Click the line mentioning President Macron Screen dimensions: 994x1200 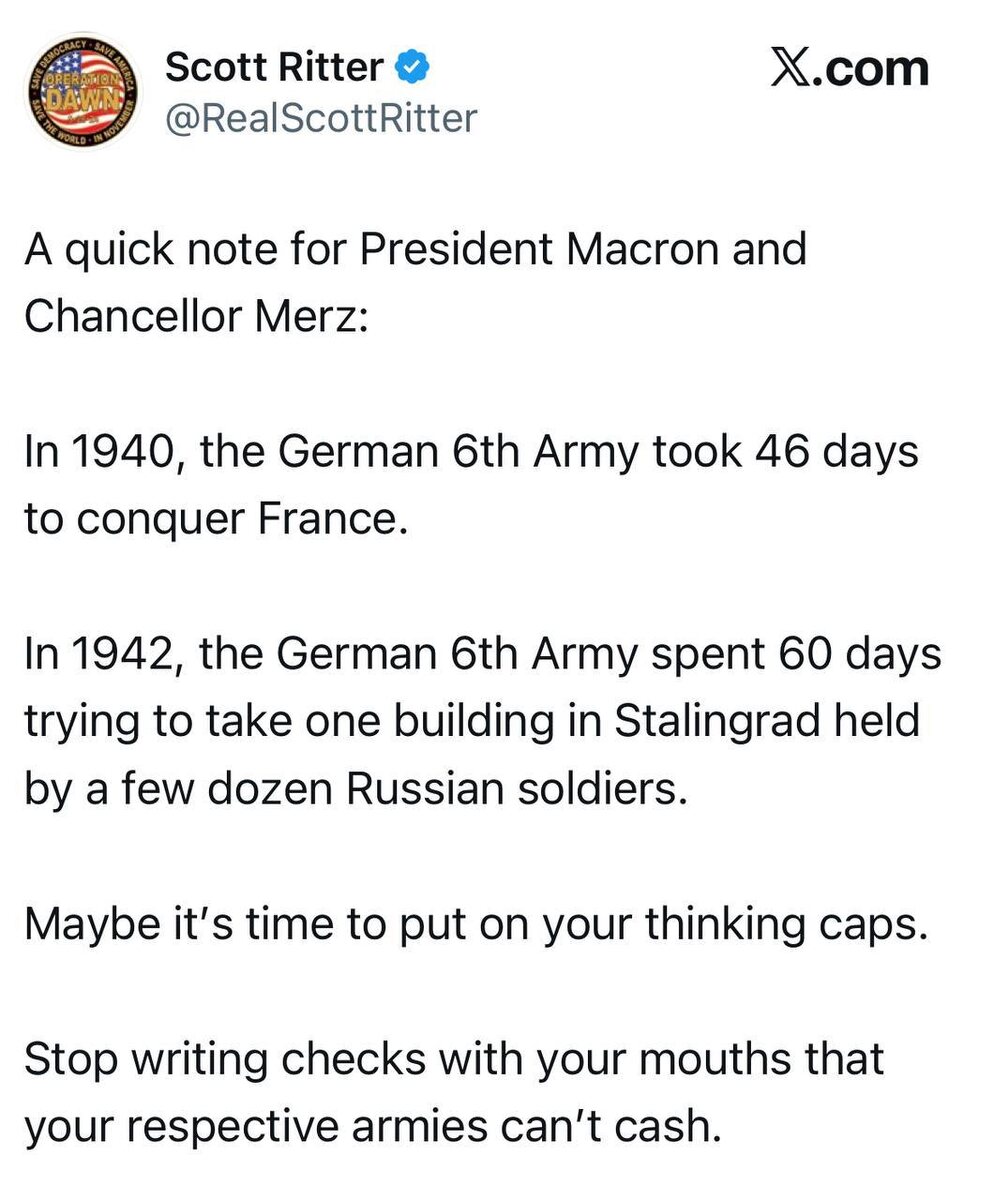415,249
